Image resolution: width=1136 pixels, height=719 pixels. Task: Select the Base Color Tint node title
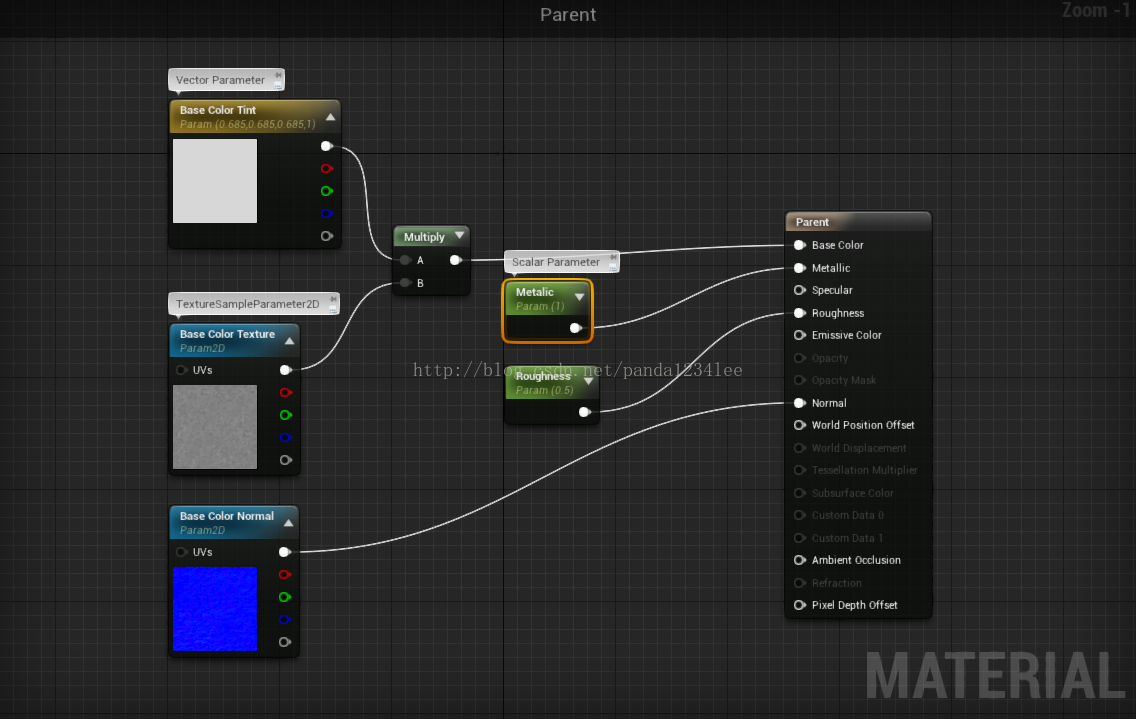[x=217, y=110]
